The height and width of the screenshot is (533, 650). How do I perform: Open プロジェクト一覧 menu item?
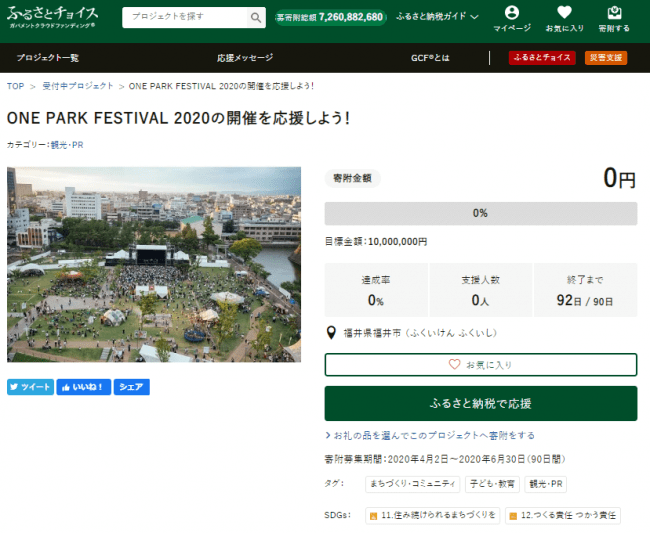(48, 58)
